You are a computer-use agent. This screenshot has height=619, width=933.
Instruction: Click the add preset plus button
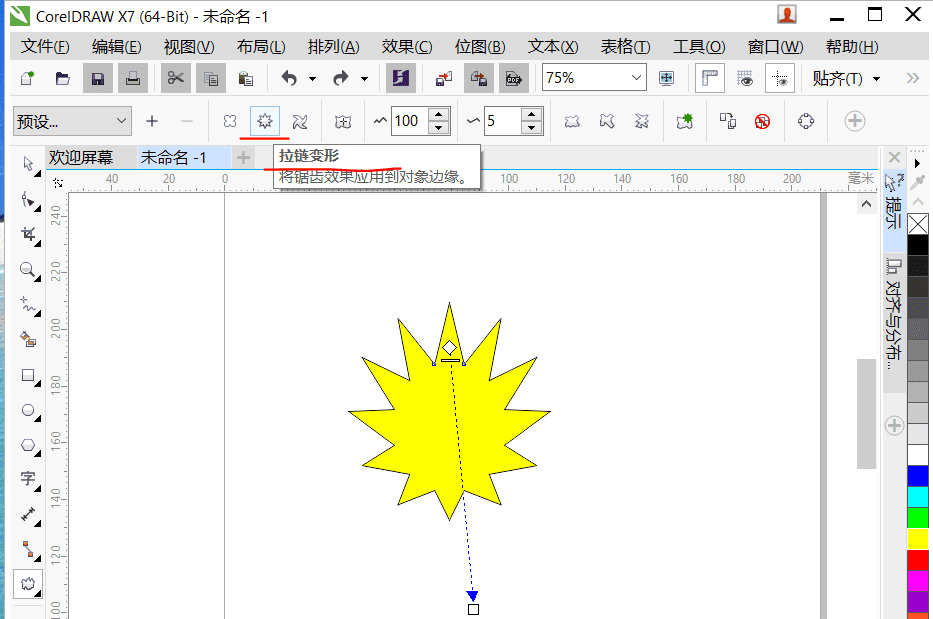click(x=152, y=121)
